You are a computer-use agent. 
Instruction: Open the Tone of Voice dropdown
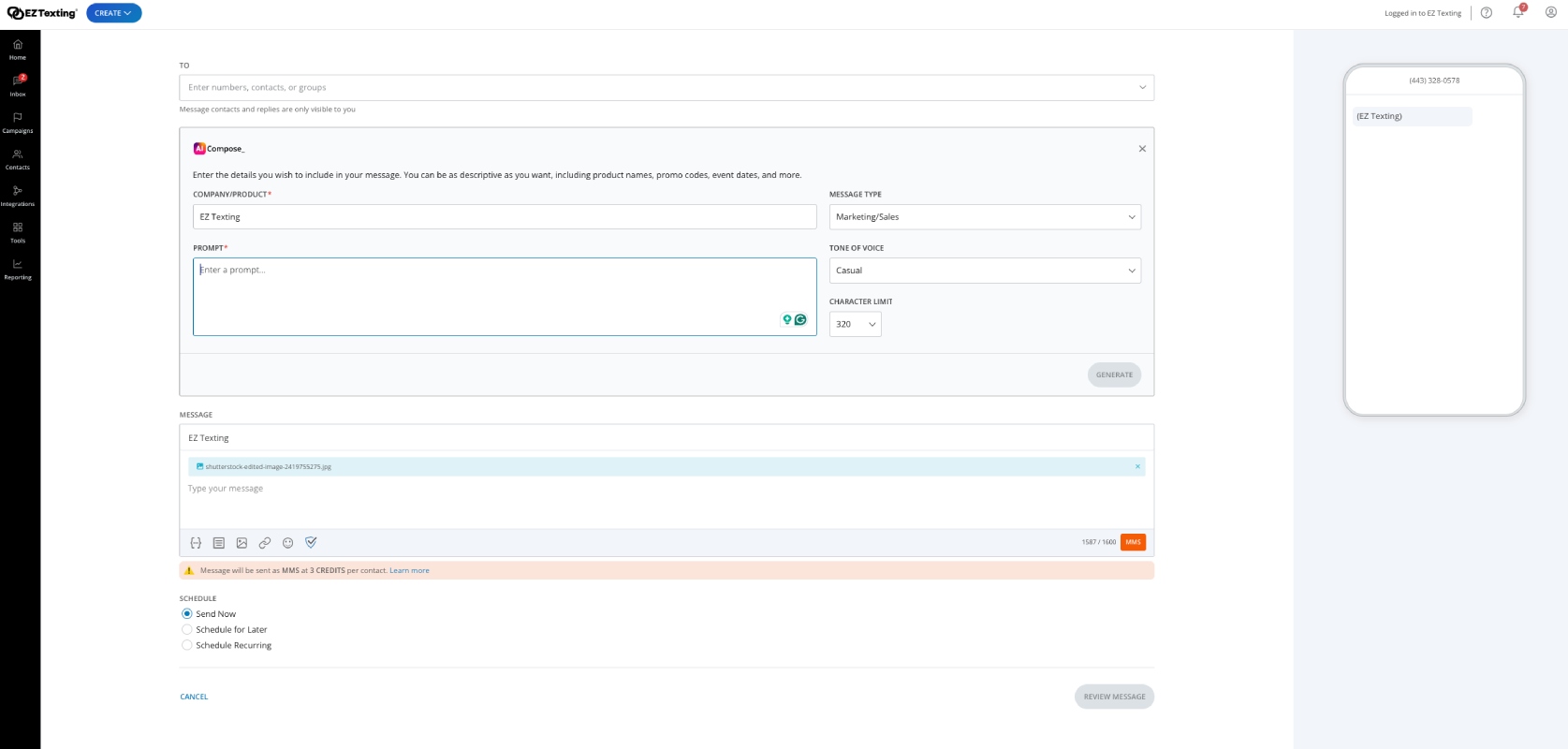click(x=985, y=271)
